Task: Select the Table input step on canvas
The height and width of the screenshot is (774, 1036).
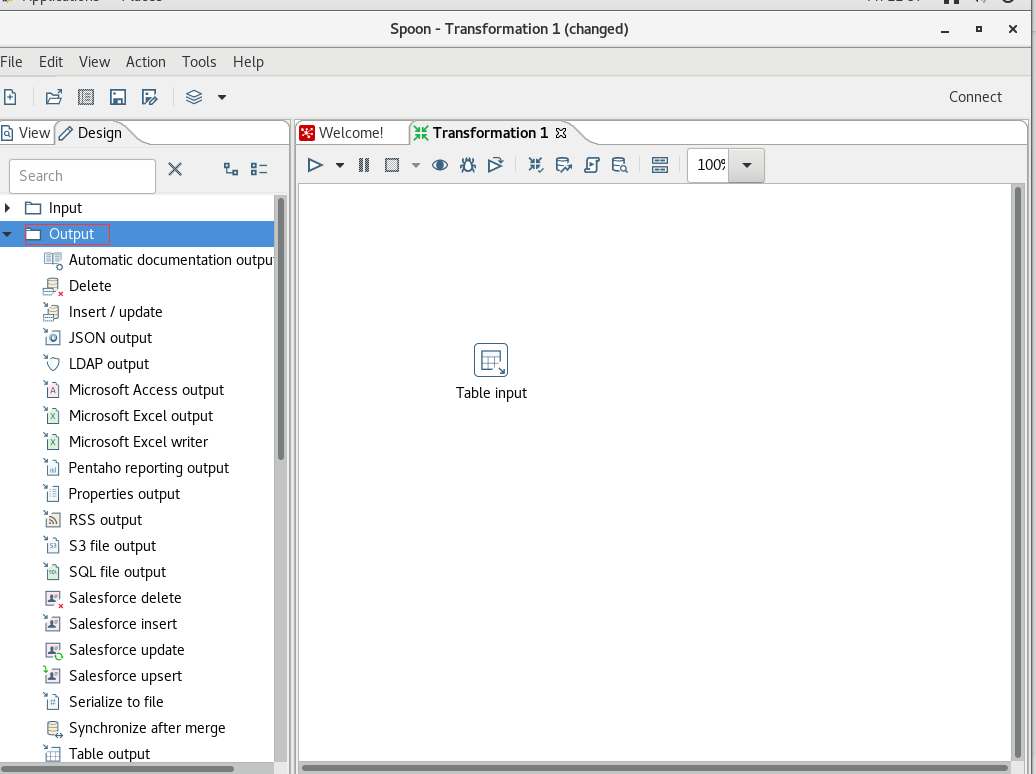Action: click(491, 360)
